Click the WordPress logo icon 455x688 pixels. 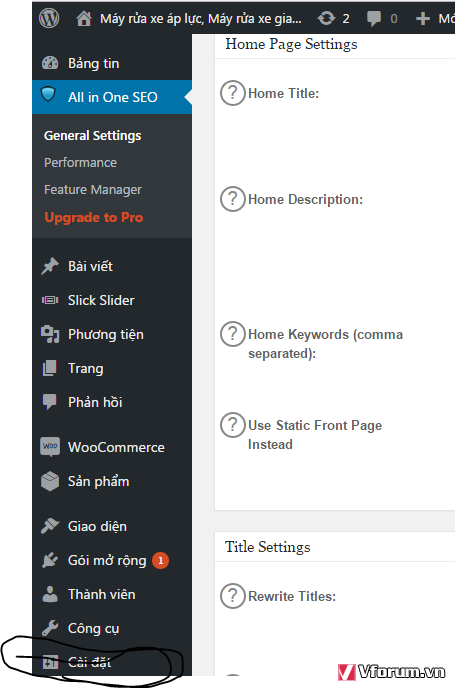coord(49,18)
